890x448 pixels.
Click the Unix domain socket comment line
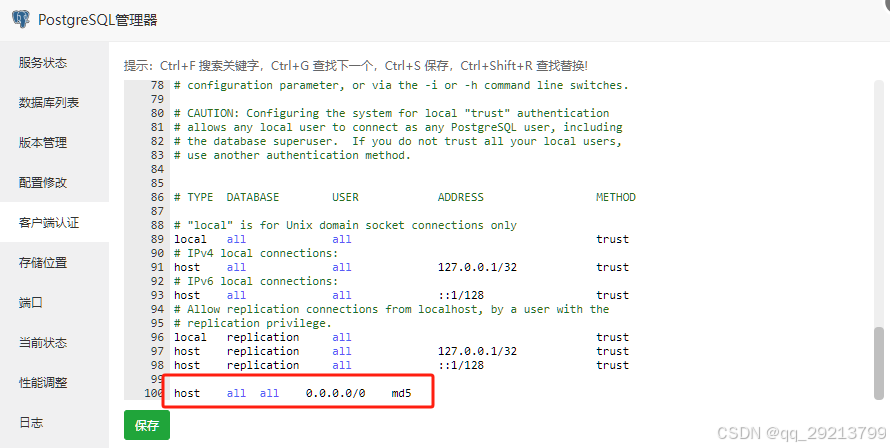click(345, 225)
